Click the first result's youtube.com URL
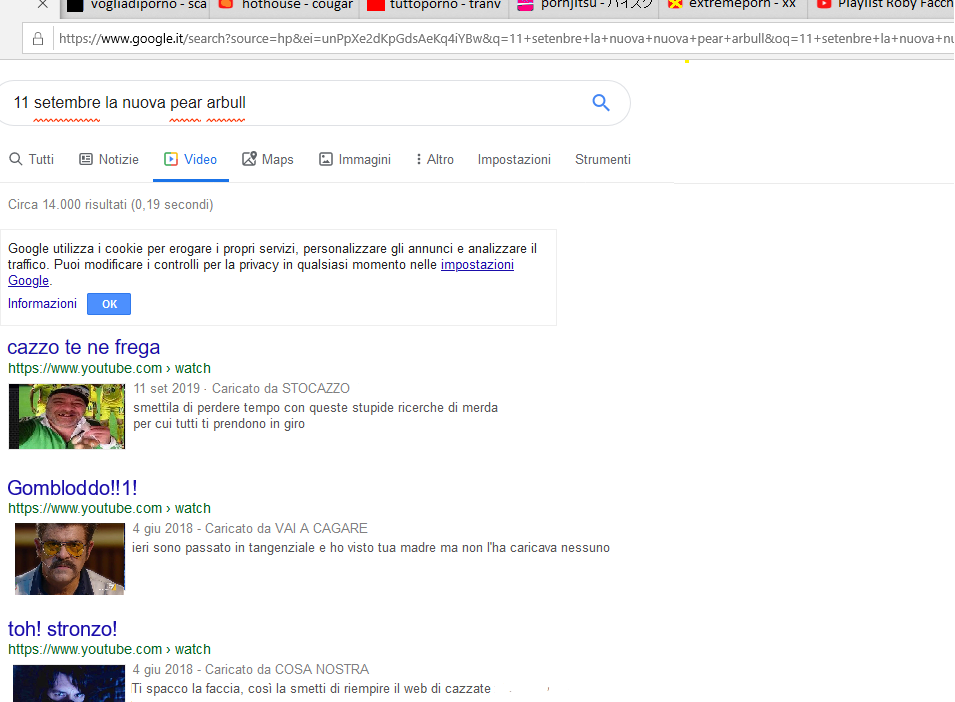 pos(109,368)
